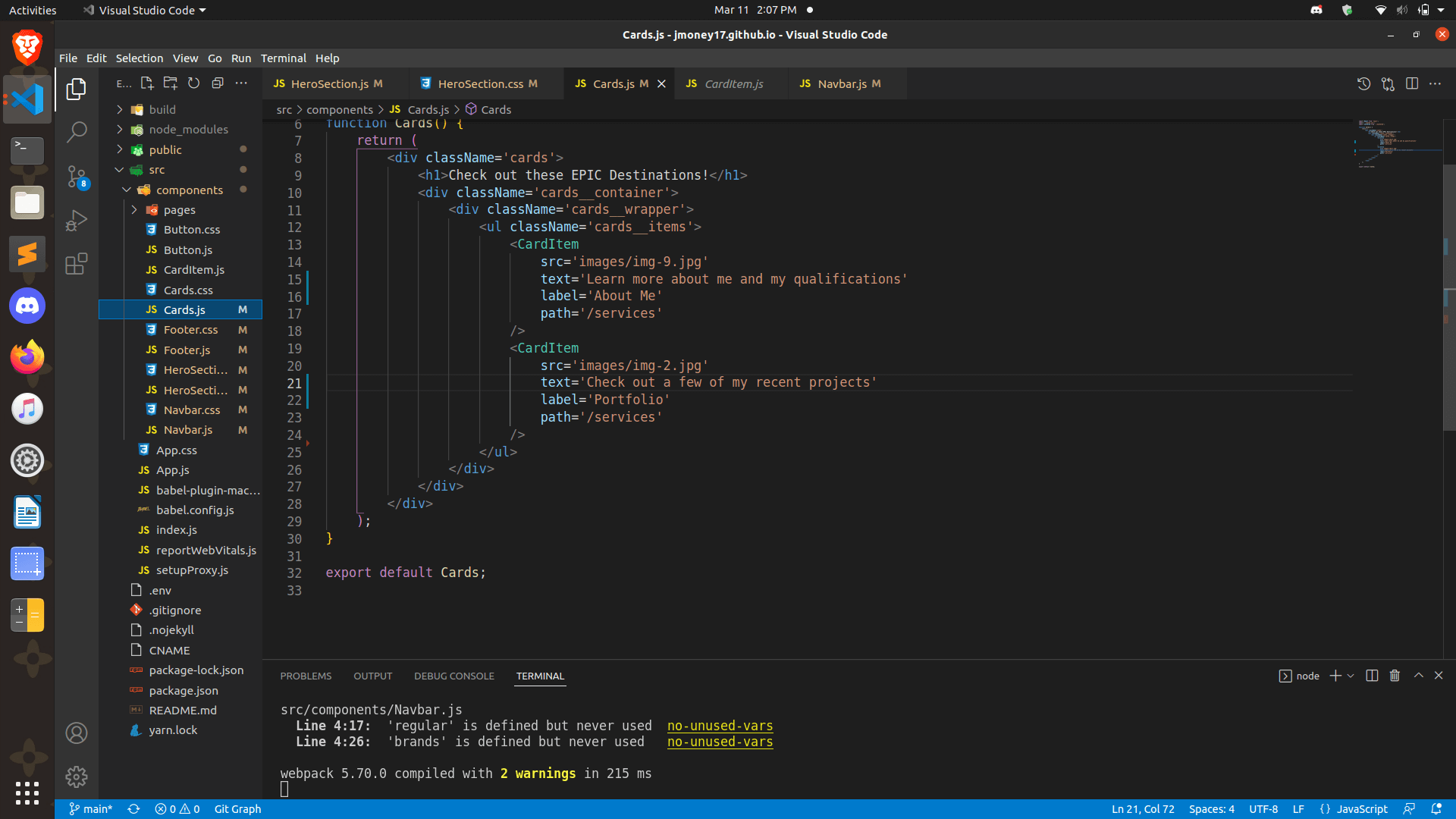Switch to the Navbar.js editor tab
Viewport: 1456px width, 819px height.
[x=841, y=83]
